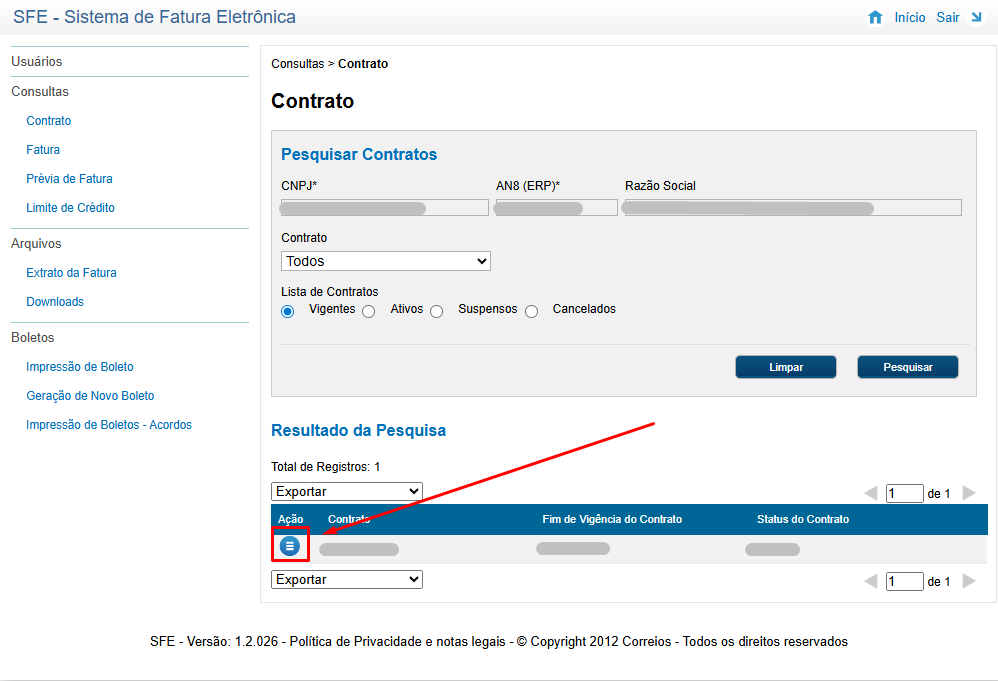
Task: Open the contract action icon in results row
Action: (289, 546)
